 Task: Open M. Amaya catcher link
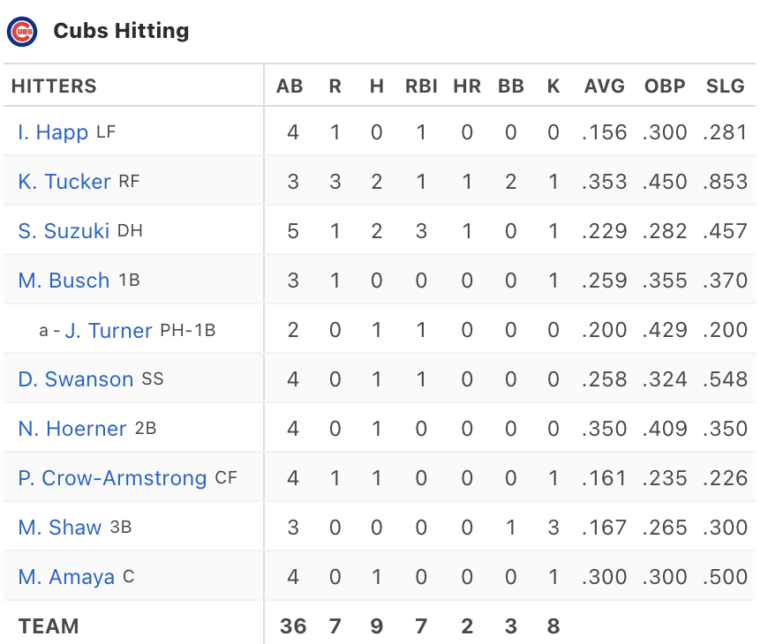tap(66, 577)
